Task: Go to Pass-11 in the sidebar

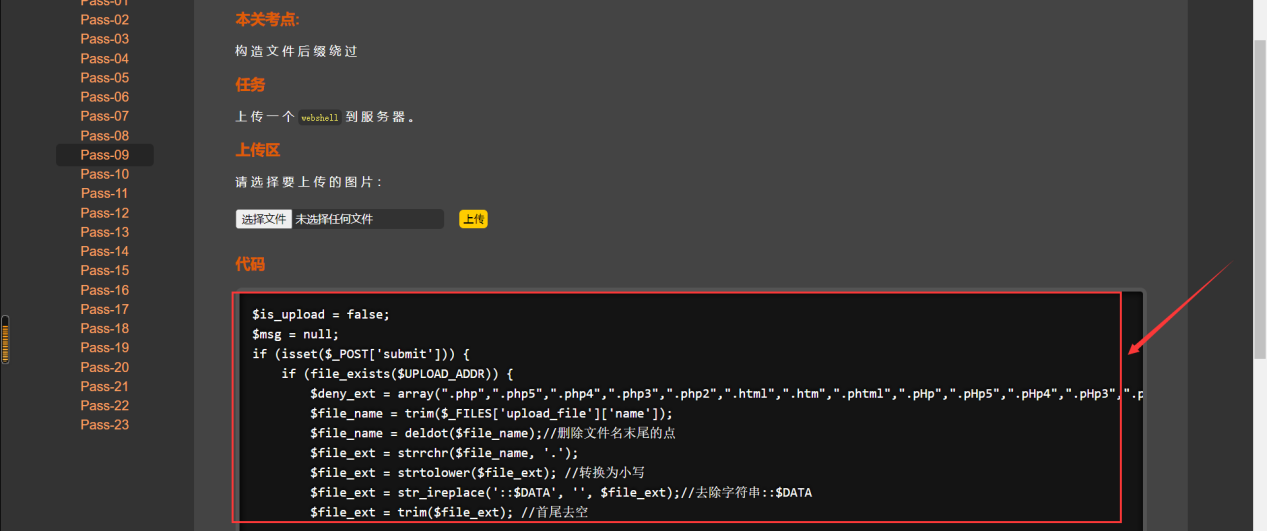Action: pos(105,193)
